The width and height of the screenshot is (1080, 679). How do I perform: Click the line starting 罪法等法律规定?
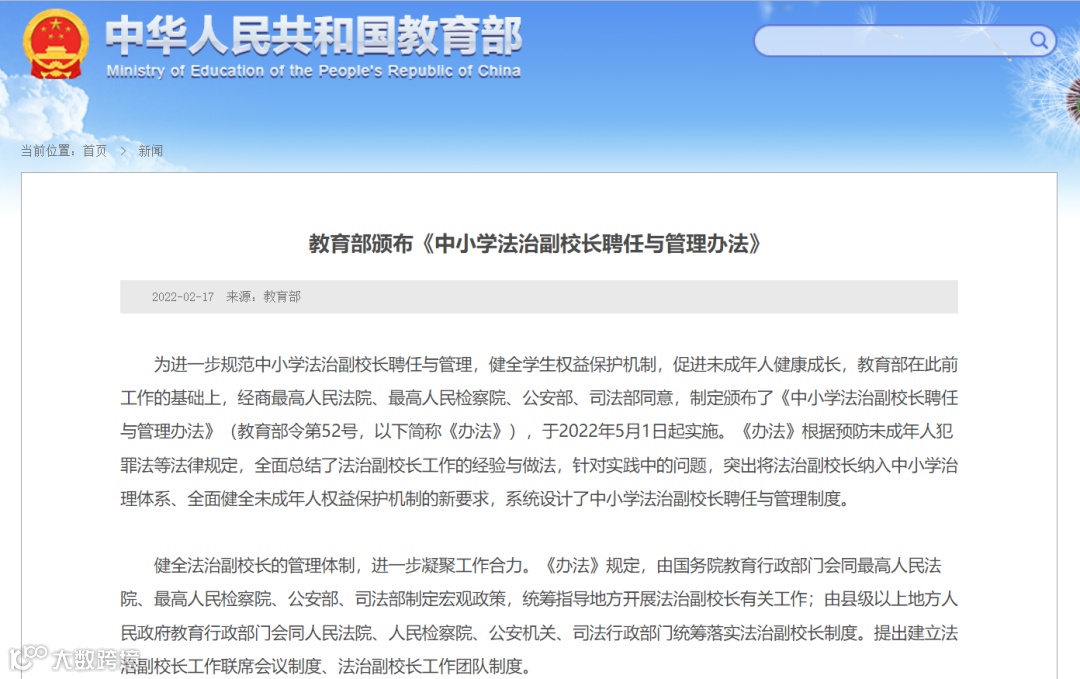point(539,466)
